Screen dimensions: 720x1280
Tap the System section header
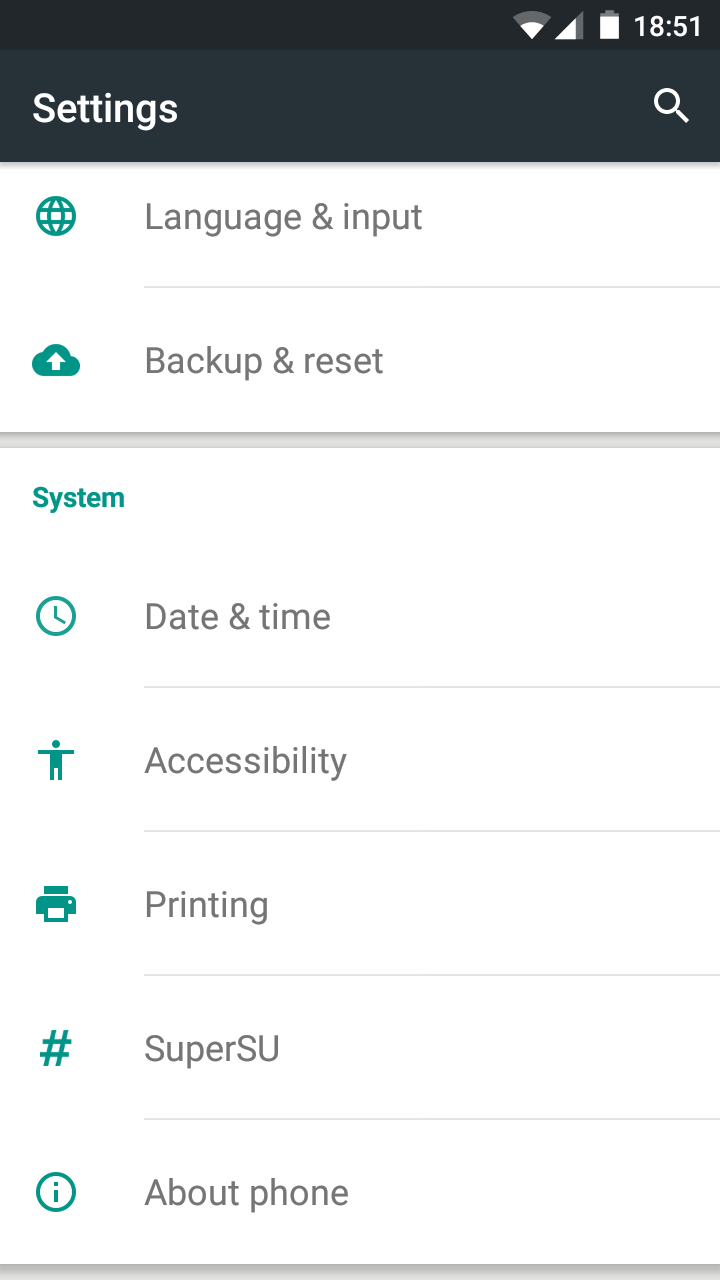(78, 498)
